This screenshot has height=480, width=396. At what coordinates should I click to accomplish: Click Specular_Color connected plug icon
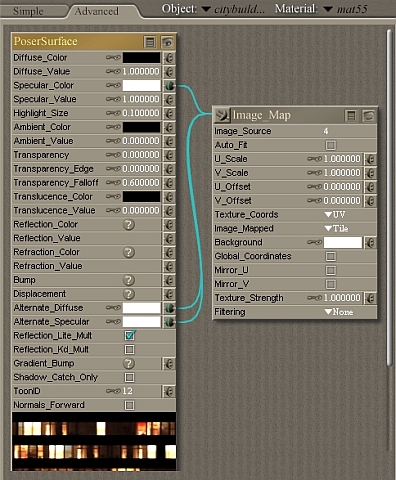pyautogui.click(x=169, y=86)
